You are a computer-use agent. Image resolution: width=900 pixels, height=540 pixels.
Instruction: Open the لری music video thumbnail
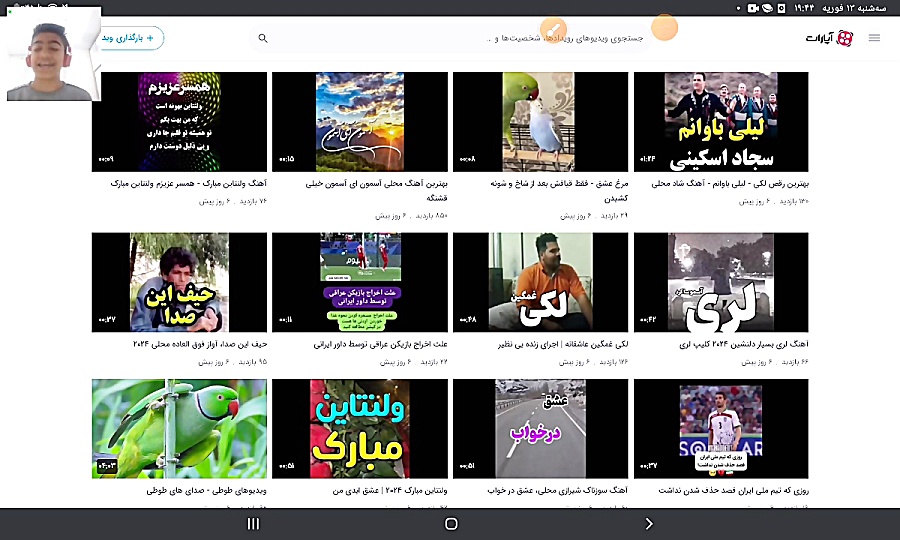[721, 282]
